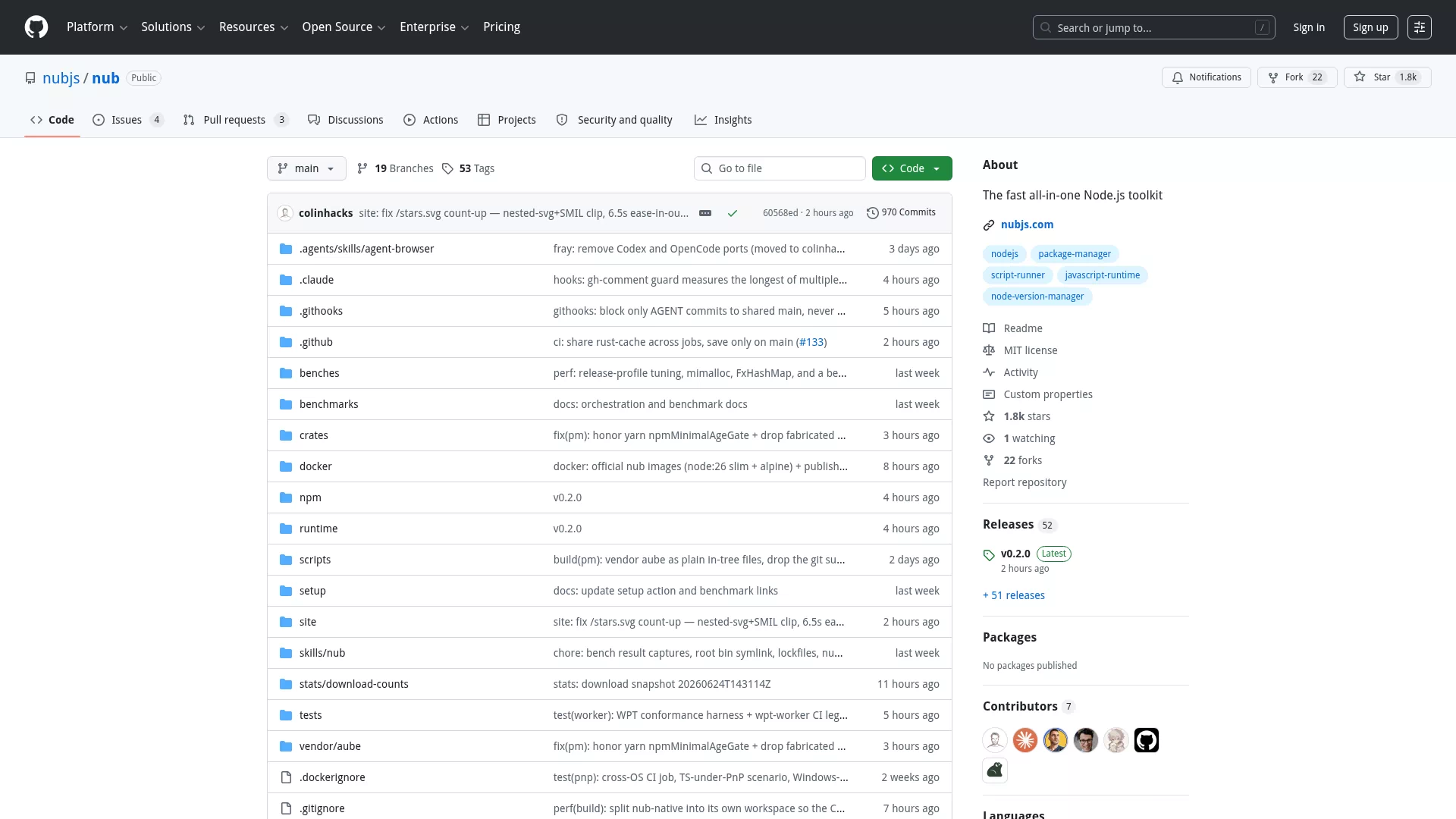Image resolution: width=1456 pixels, height=819 pixels.
Task: Open the crates folder
Action: (x=313, y=435)
